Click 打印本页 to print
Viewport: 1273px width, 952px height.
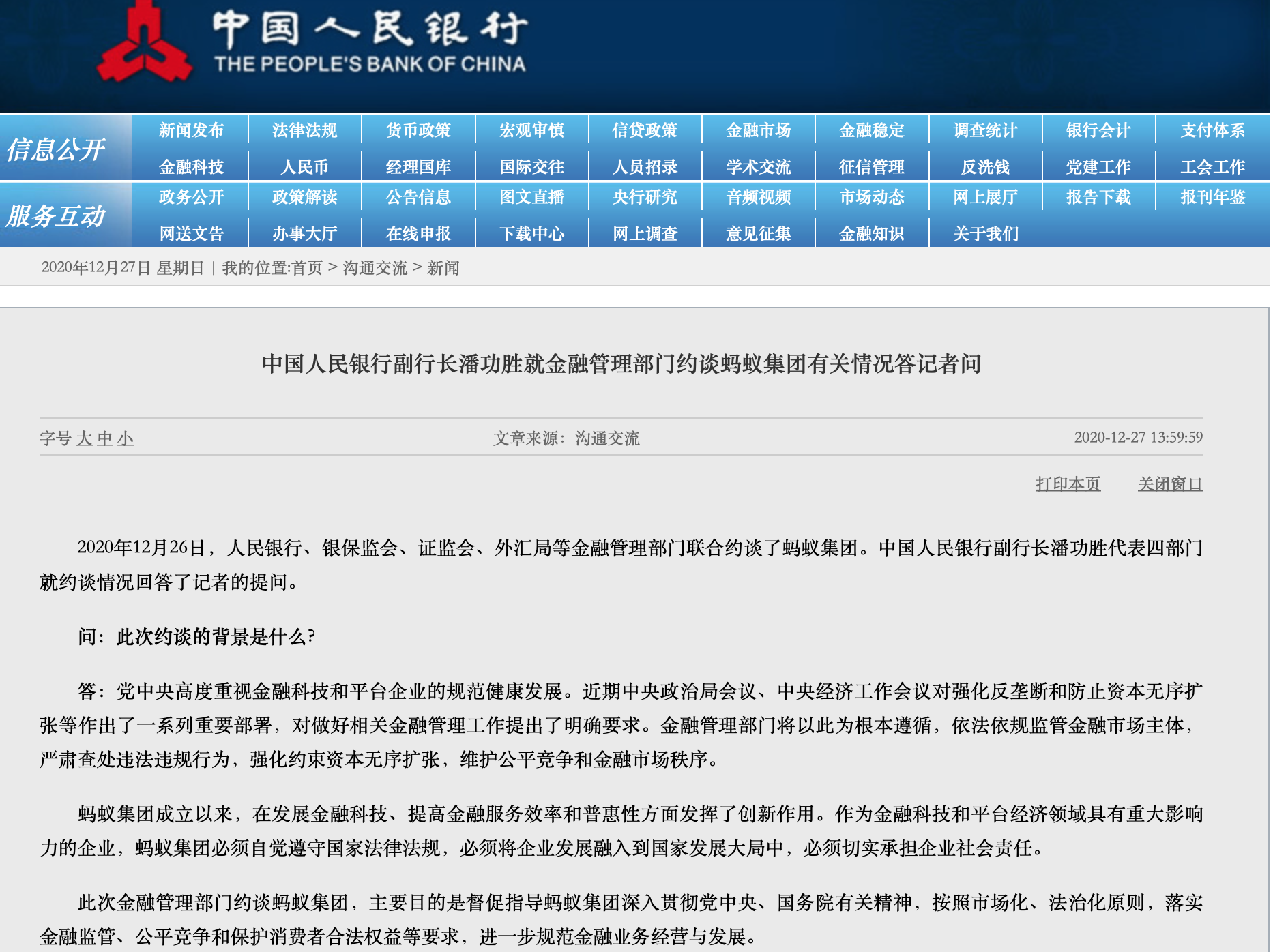[x=1068, y=484]
